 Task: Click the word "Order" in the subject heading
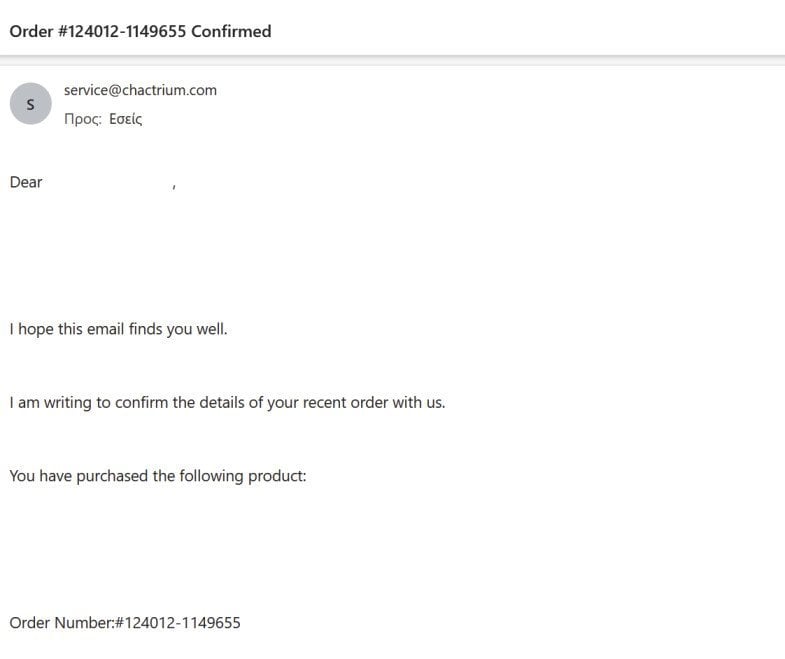[x=31, y=31]
